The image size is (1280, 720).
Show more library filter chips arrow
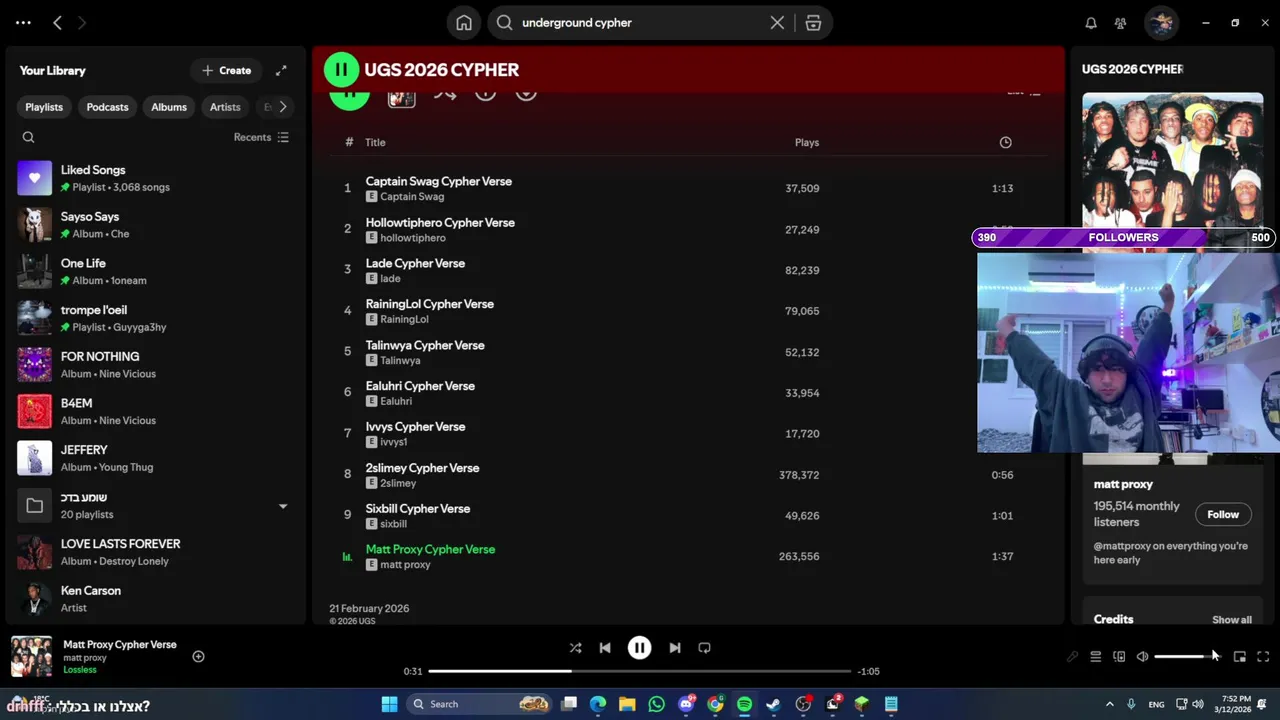click(283, 107)
